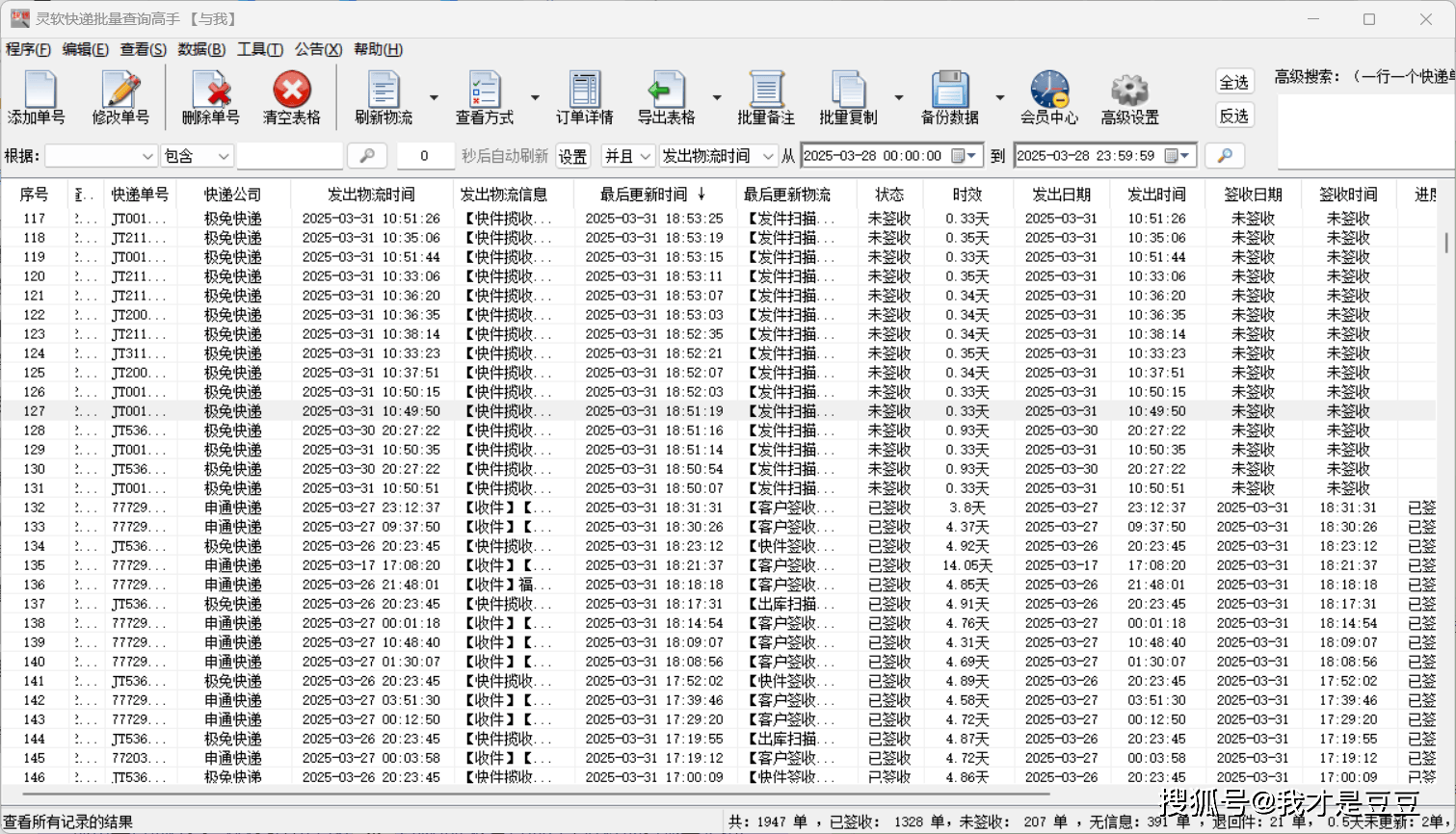Open the 公告(X) menu
This screenshot has height=834, width=1456.
(x=319, y=49)
